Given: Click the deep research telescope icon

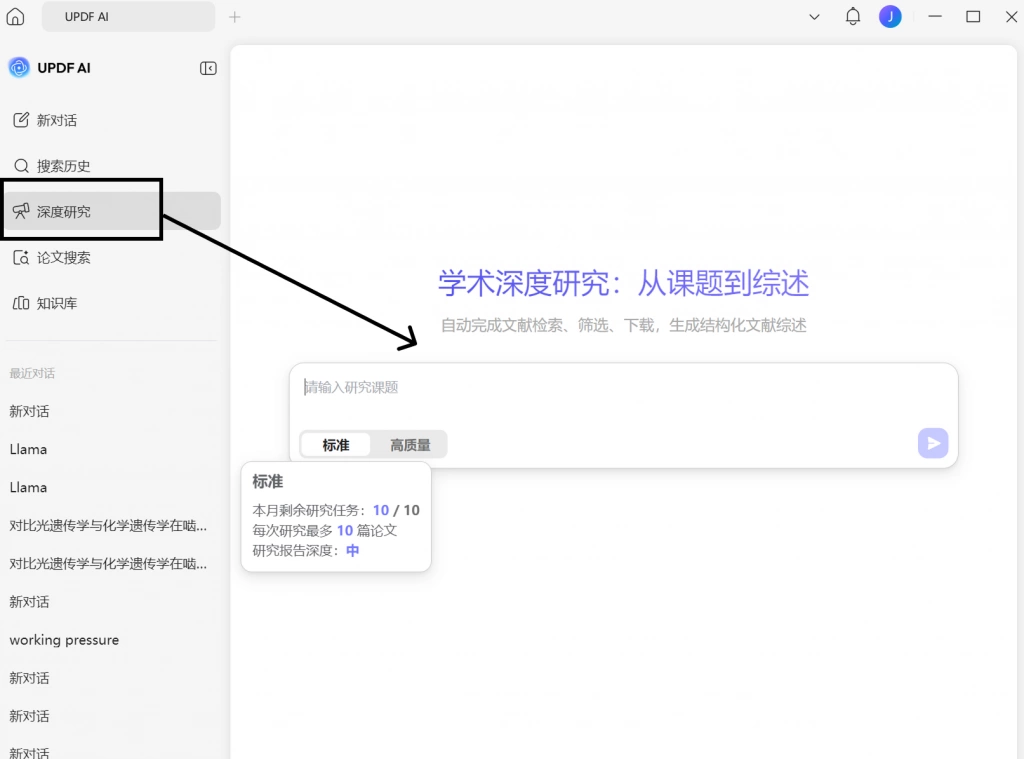Looking at the screenshot, I should click(x=21, y=211).
